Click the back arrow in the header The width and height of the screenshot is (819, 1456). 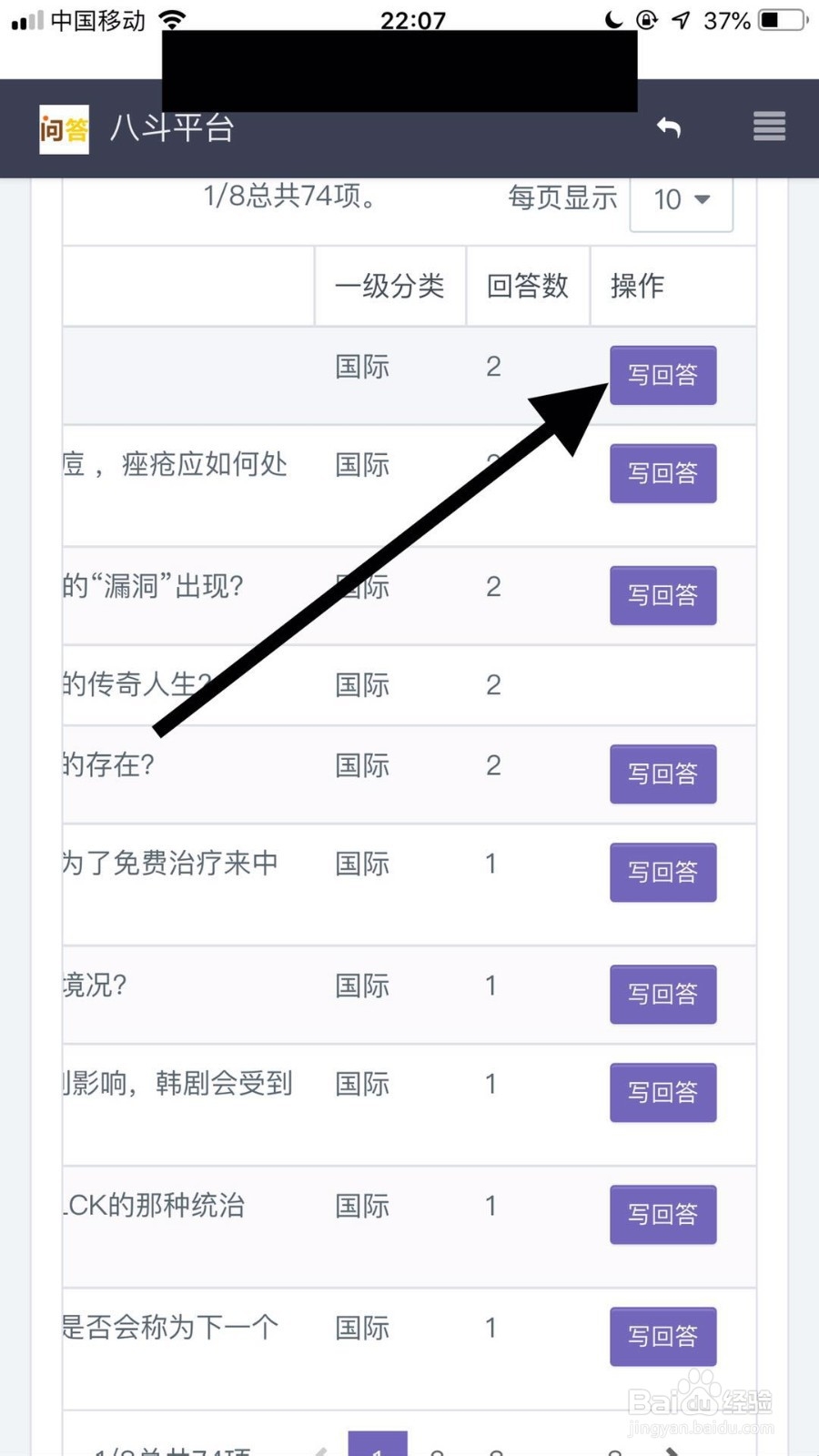click(669, 127)
